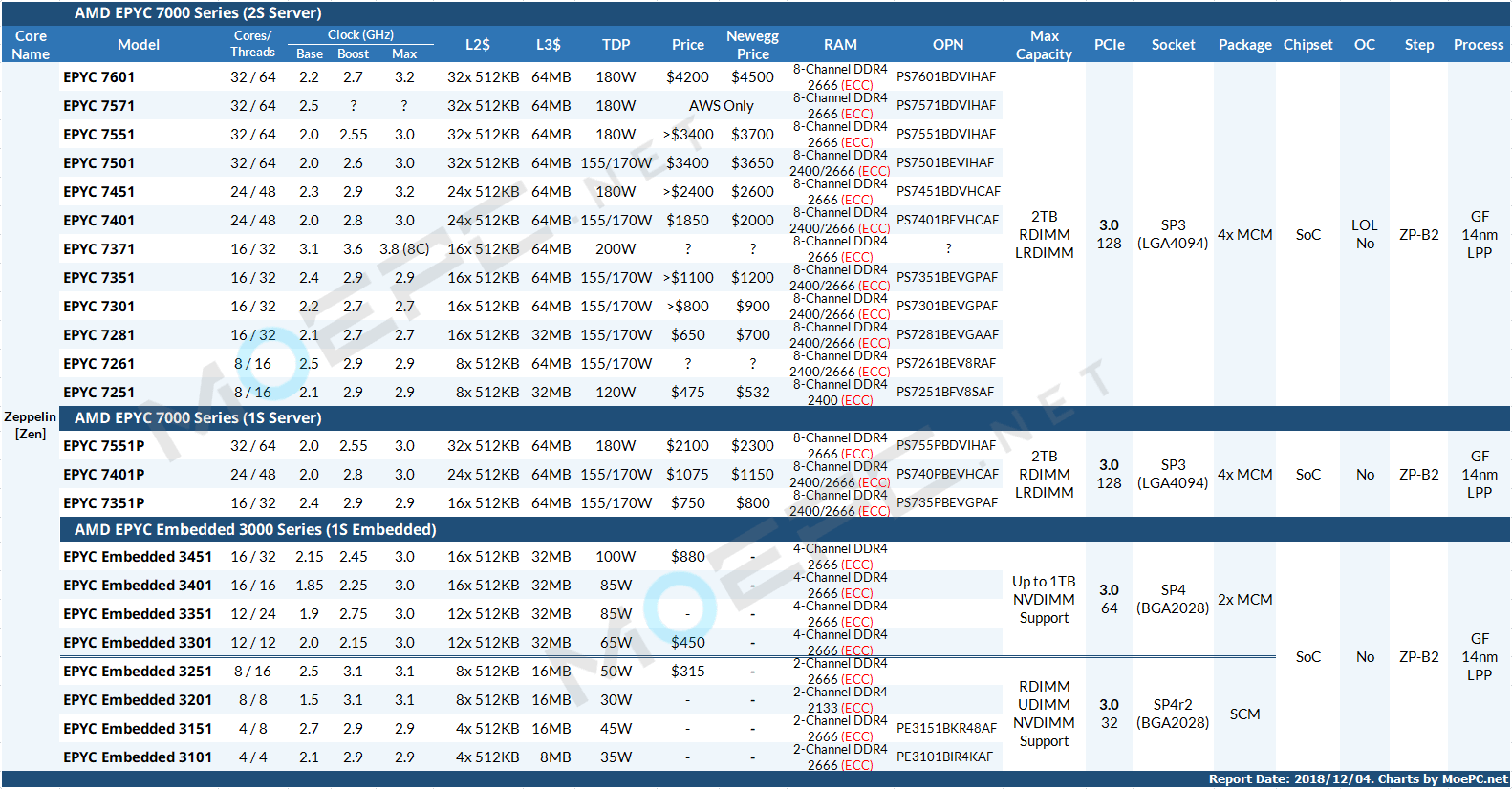Screen dimensions: 1512x789
Task: Select the Process column header
Action: click(1479, 45)
